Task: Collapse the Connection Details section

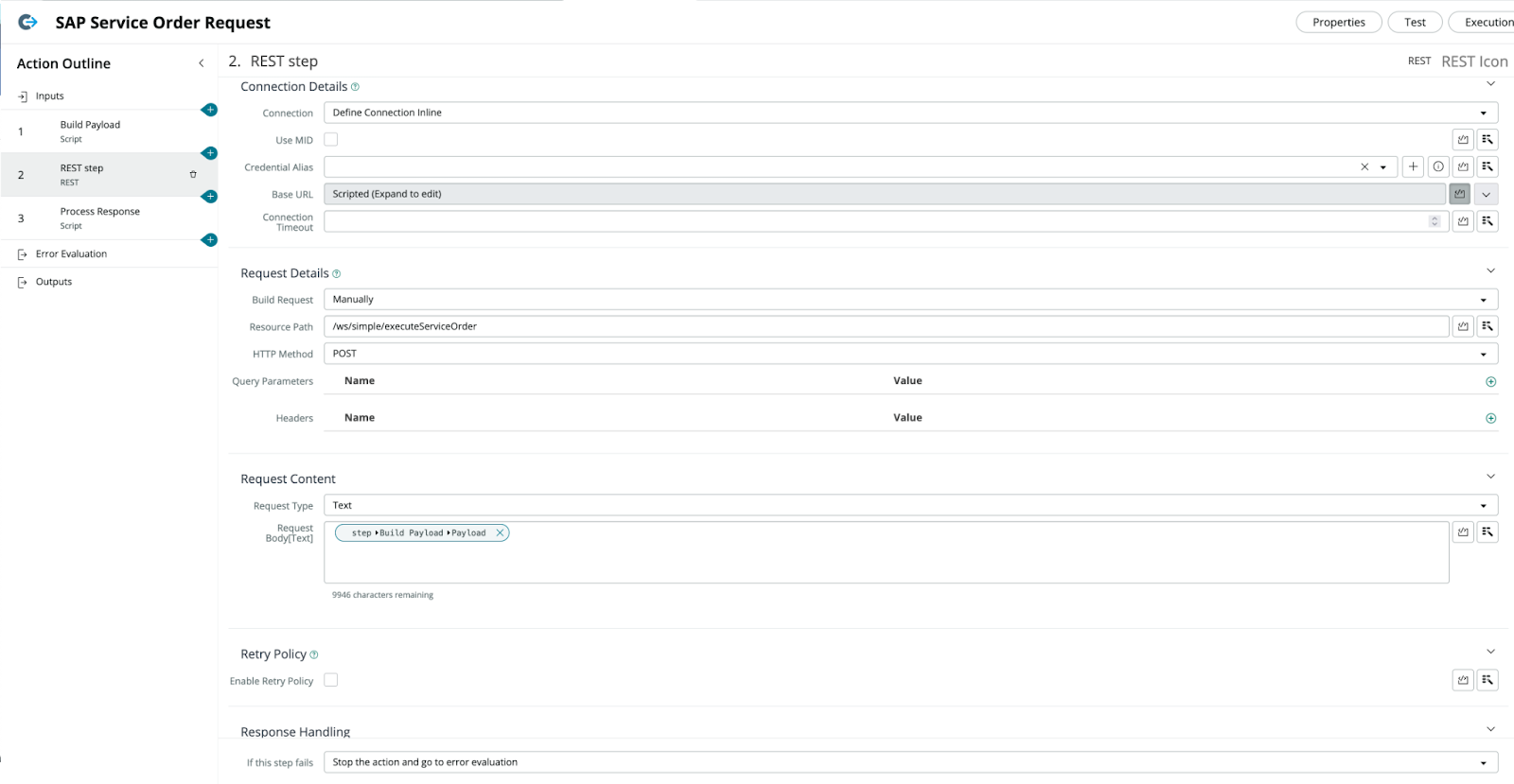Action: tap(1490, 85)
